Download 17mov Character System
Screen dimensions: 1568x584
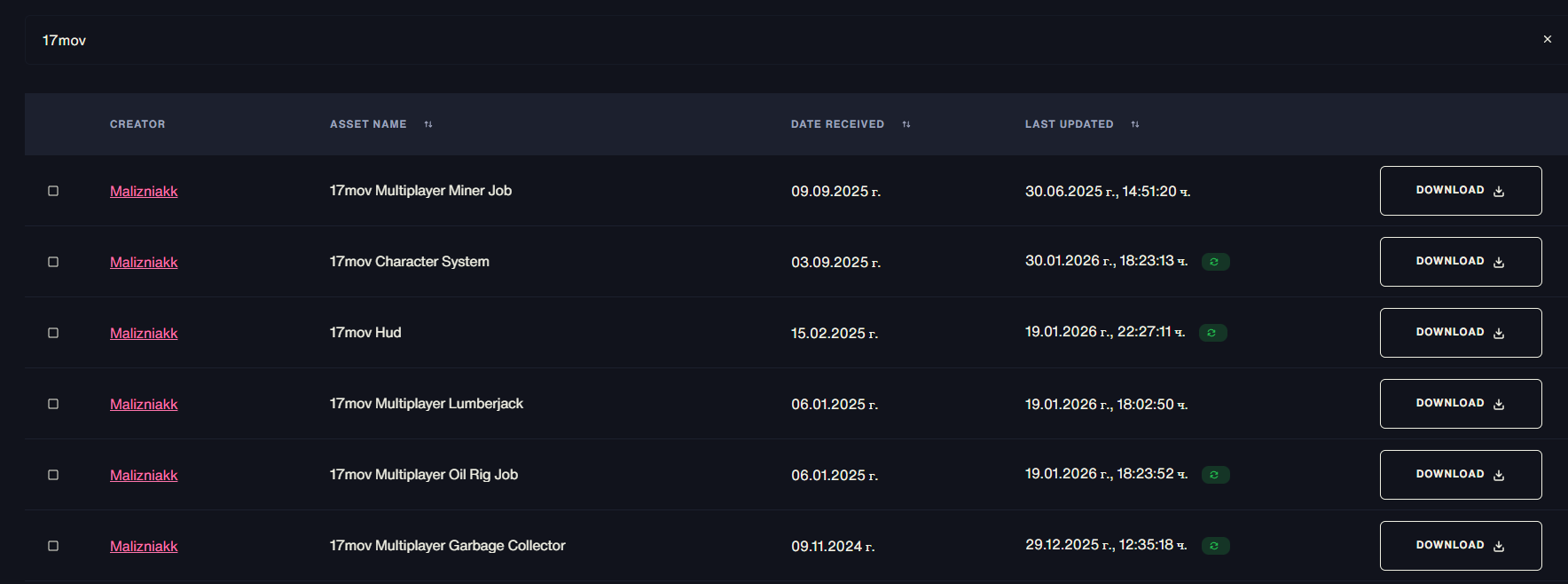point(1461,262)
